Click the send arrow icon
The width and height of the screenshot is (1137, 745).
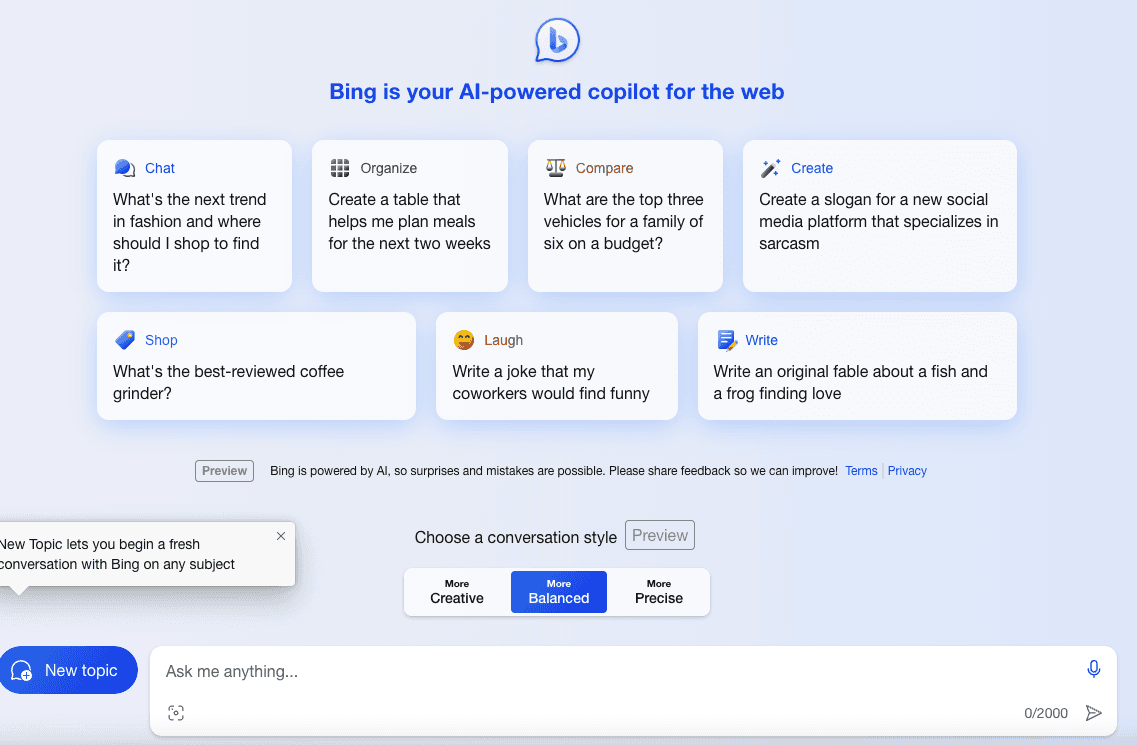[1093, 713]
